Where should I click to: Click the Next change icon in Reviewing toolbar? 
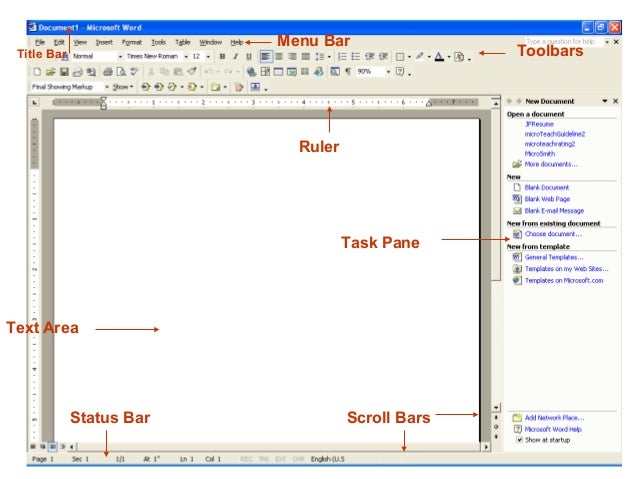159,87
